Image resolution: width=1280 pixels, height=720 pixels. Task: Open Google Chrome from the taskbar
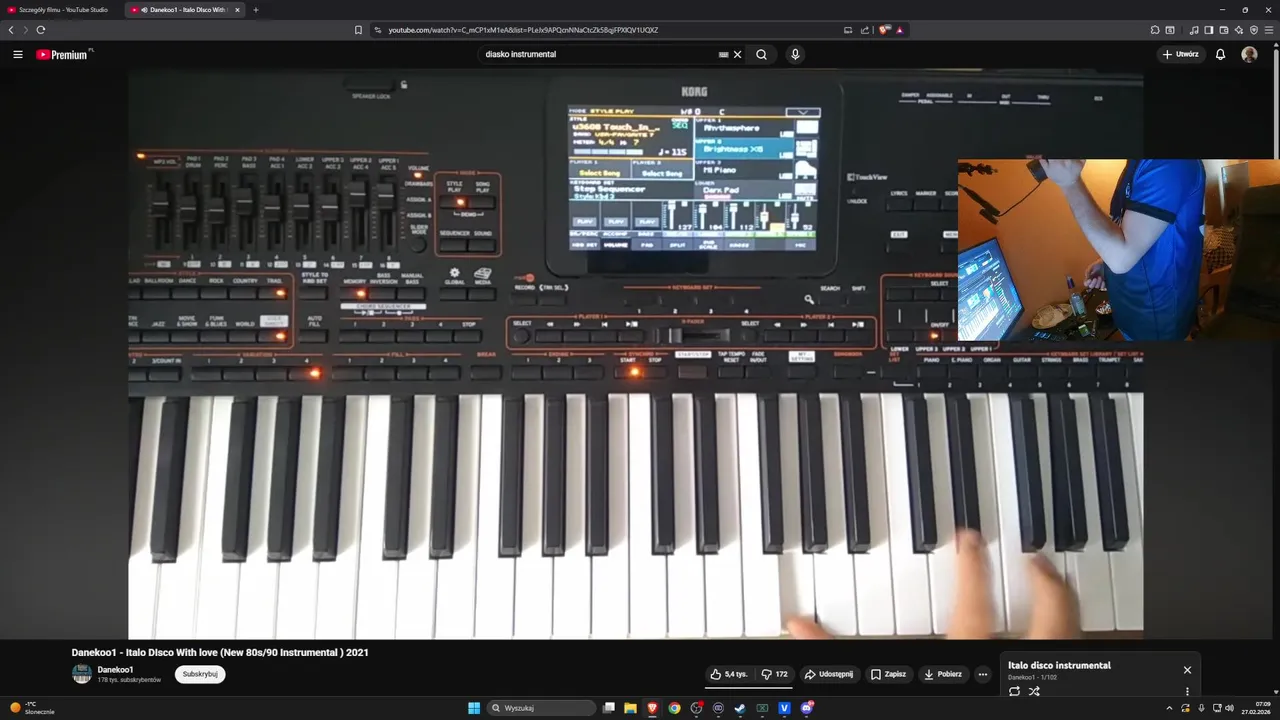tap(675, 708)
